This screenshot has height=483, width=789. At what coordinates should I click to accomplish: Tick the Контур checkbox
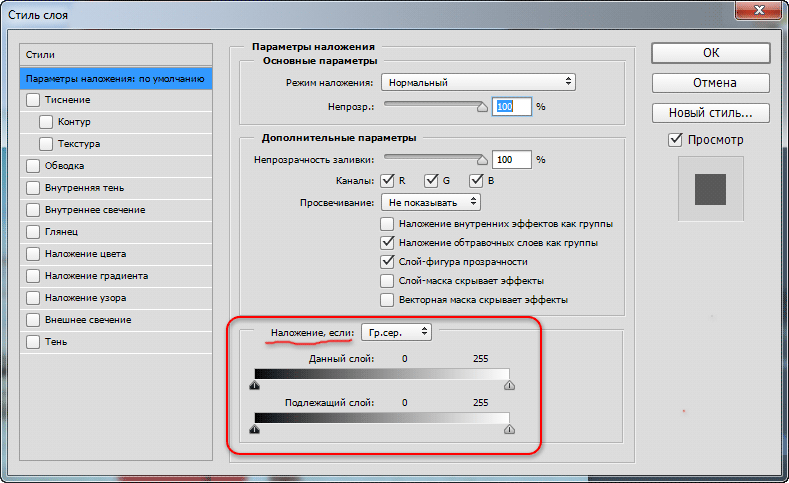(46, 122)
